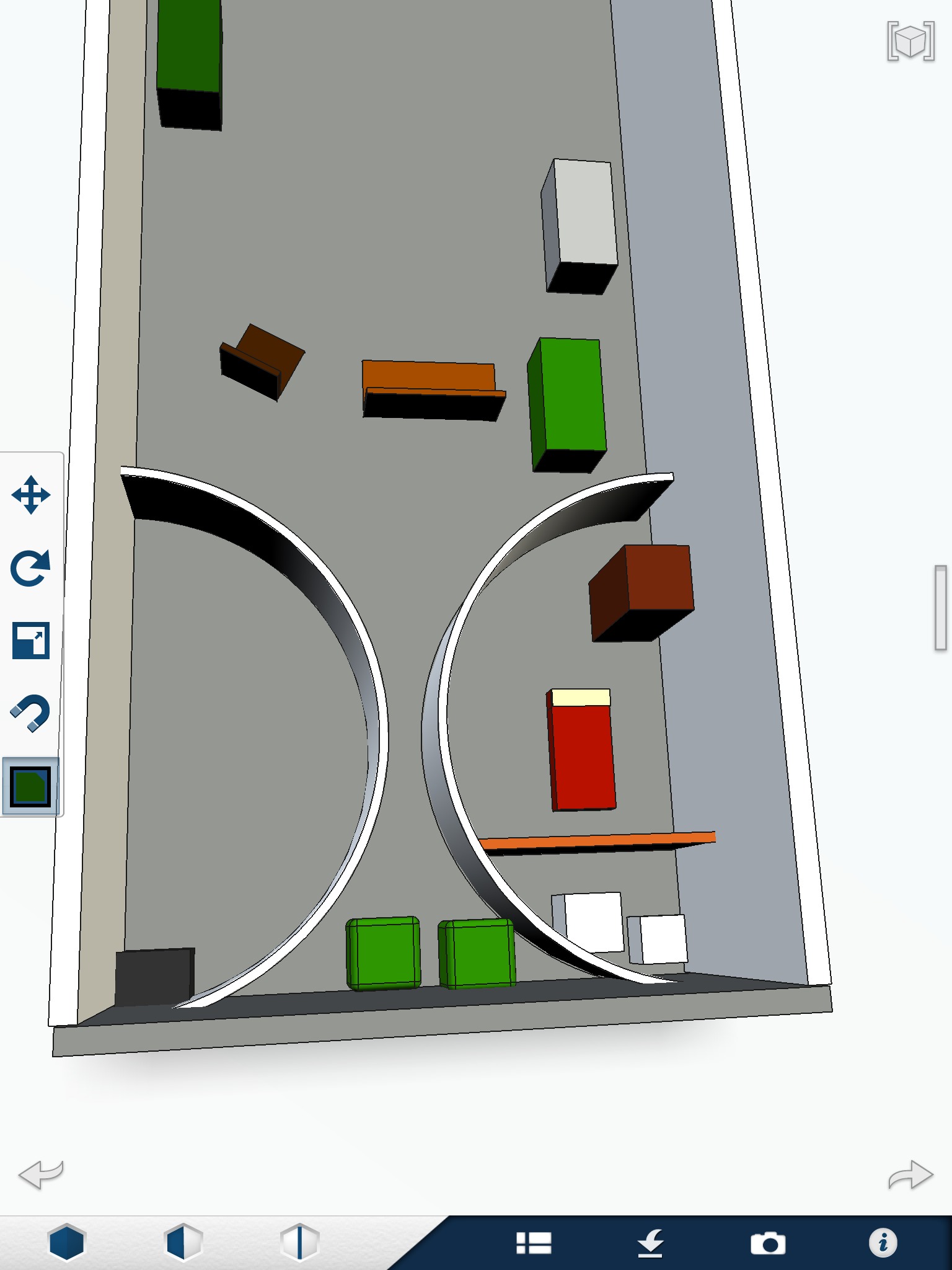Open the dark green color swatch tool
The image size is (952, 1270).
(30, 786)
